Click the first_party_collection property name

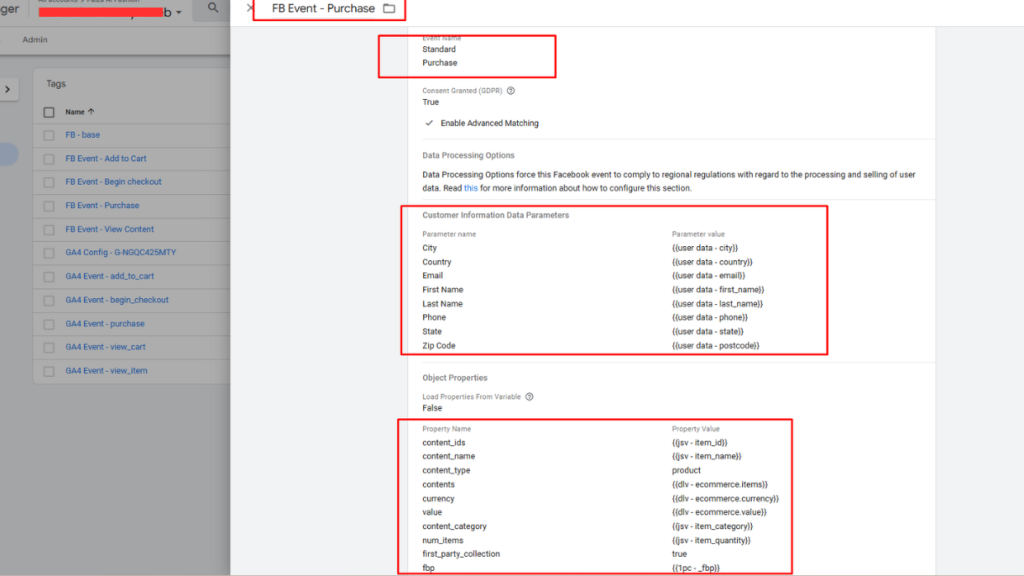pyautogui.click(x=461, y=554)
